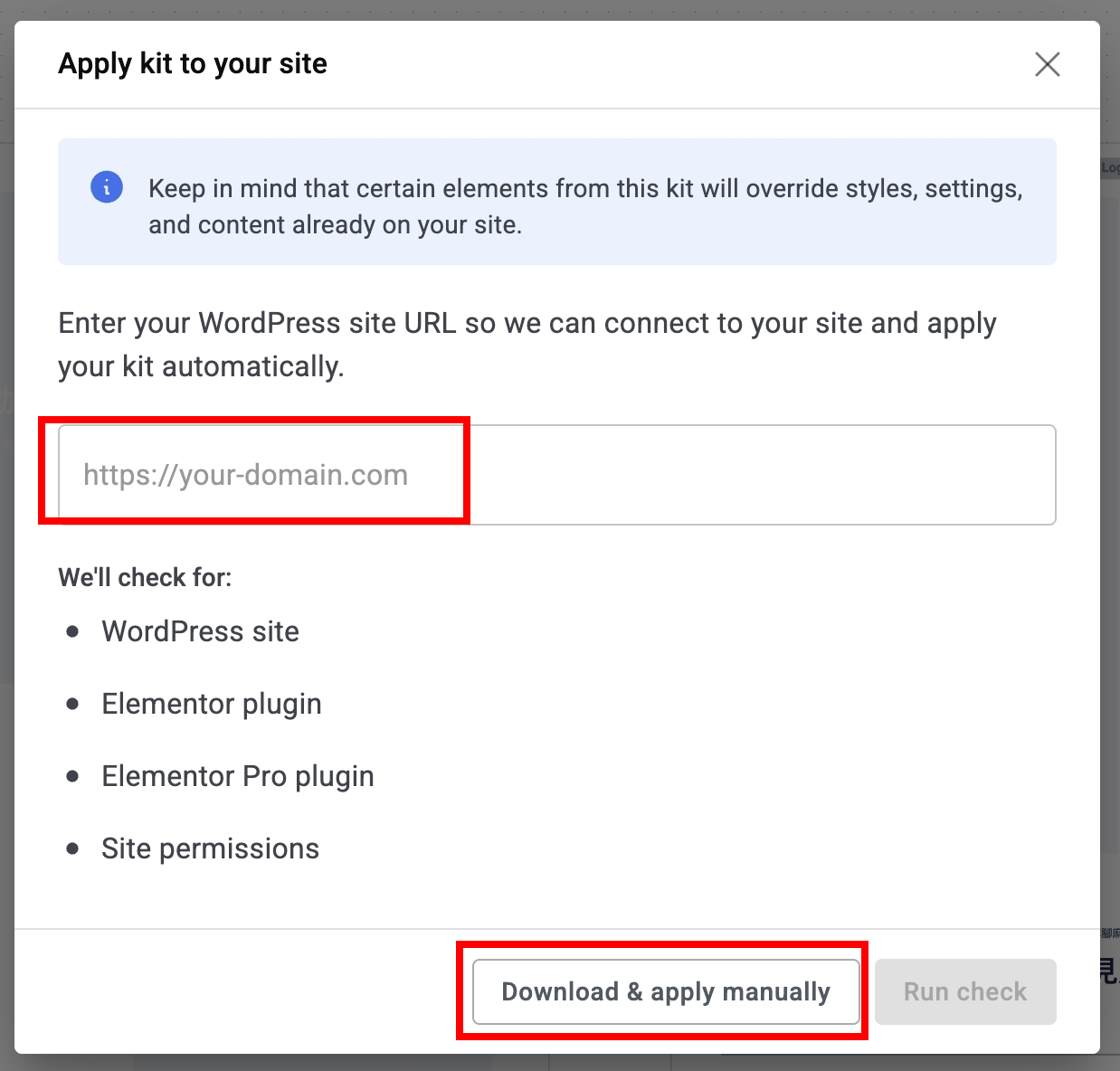Close the Apply kit dialog with the X icon

click(1048, 64)
